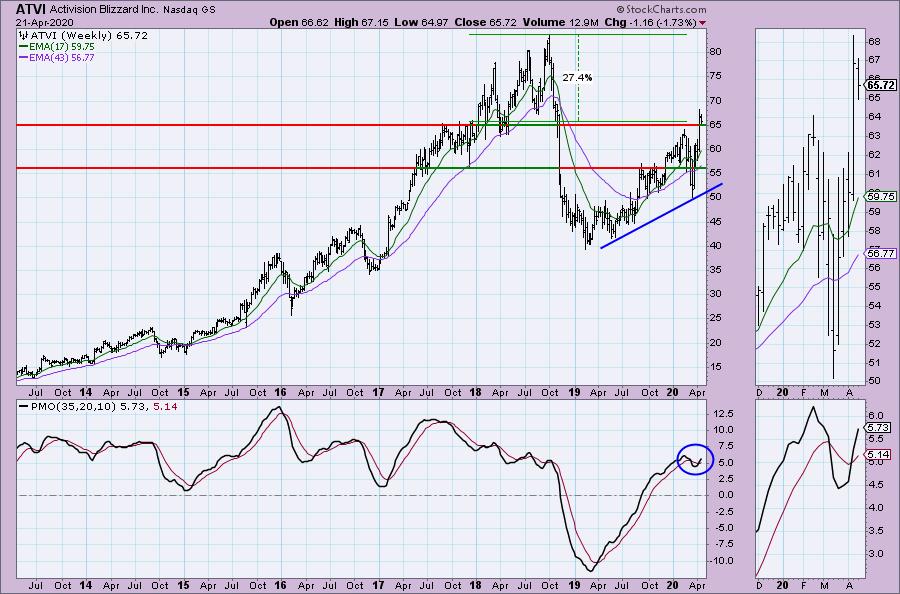Select the High 67.15 value

tap(361, 22)
